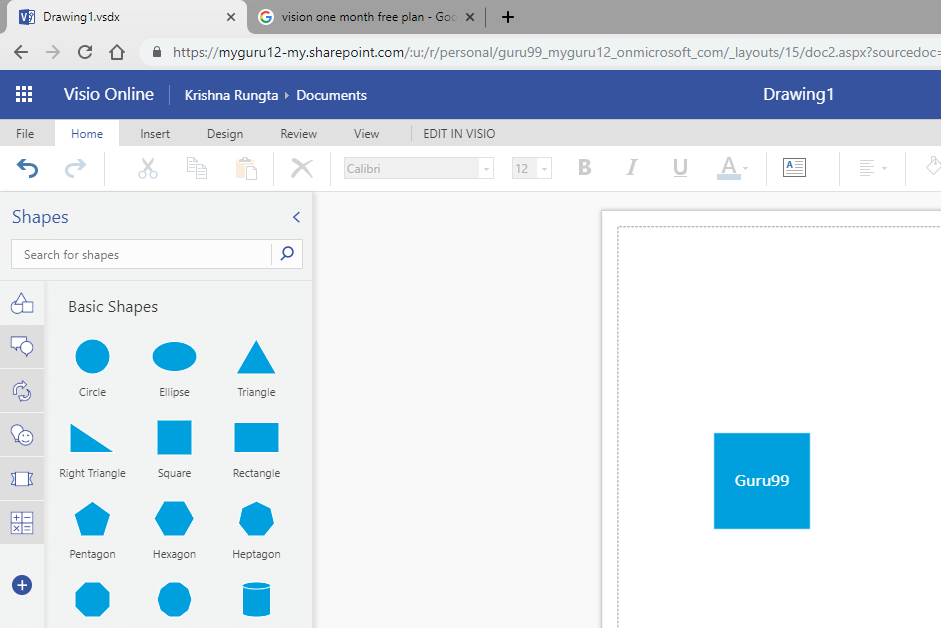
Task: Open the font size 12 dropdown
Action: click(x=531, y=169)
